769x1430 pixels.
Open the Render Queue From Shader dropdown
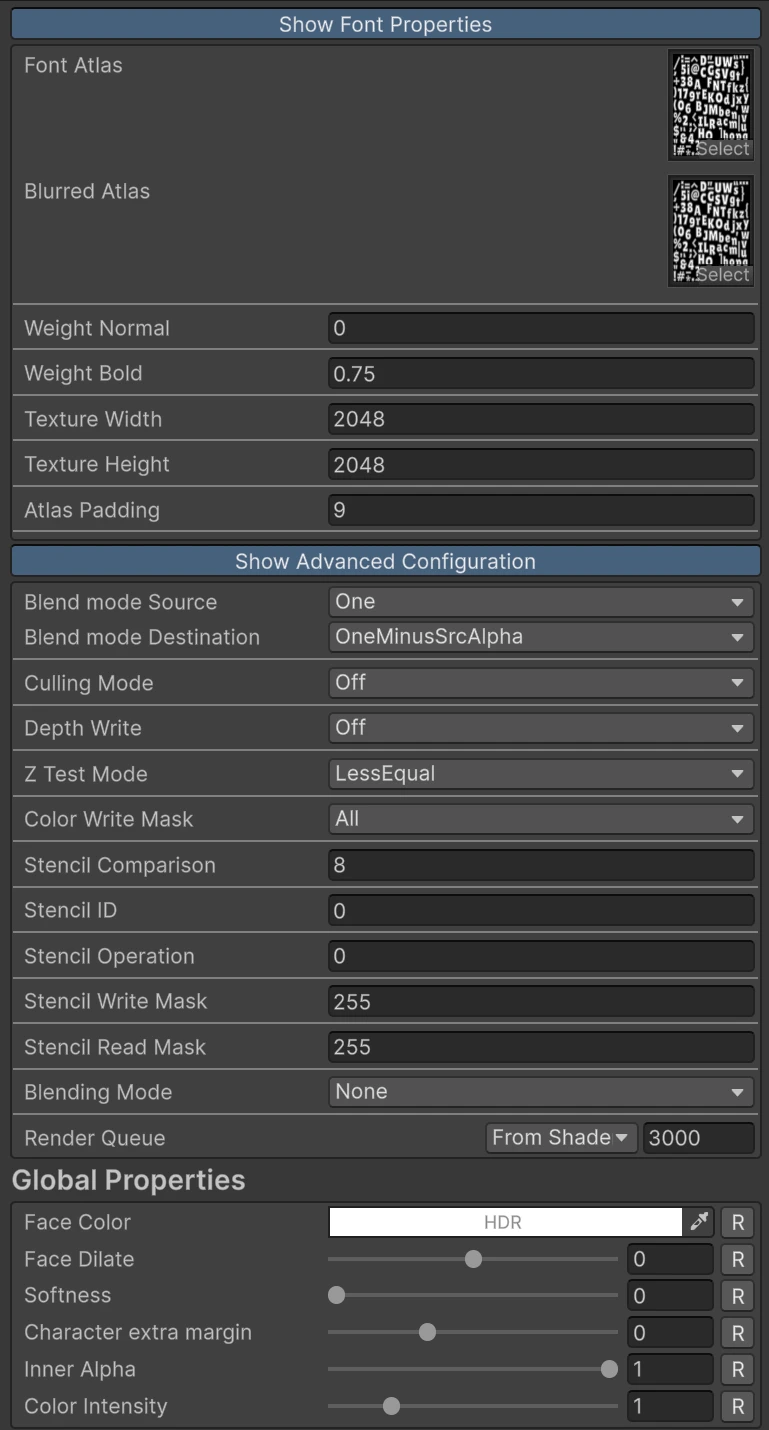(561, 1138)
